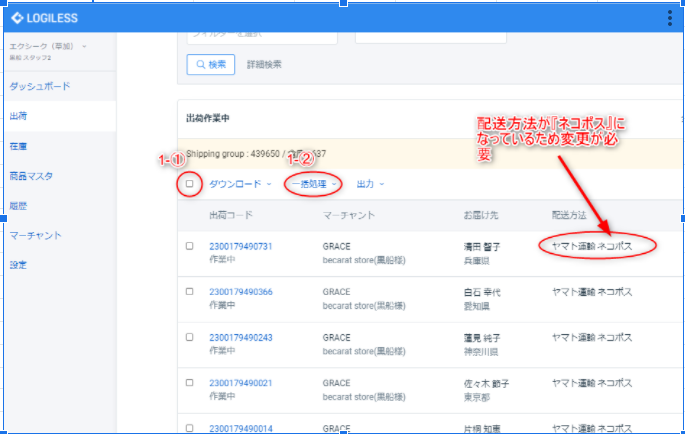Open 詳細検索 advanced search
Image resolution: width=685 pixels, height=434 pixels.
click(x=264, y=65)
